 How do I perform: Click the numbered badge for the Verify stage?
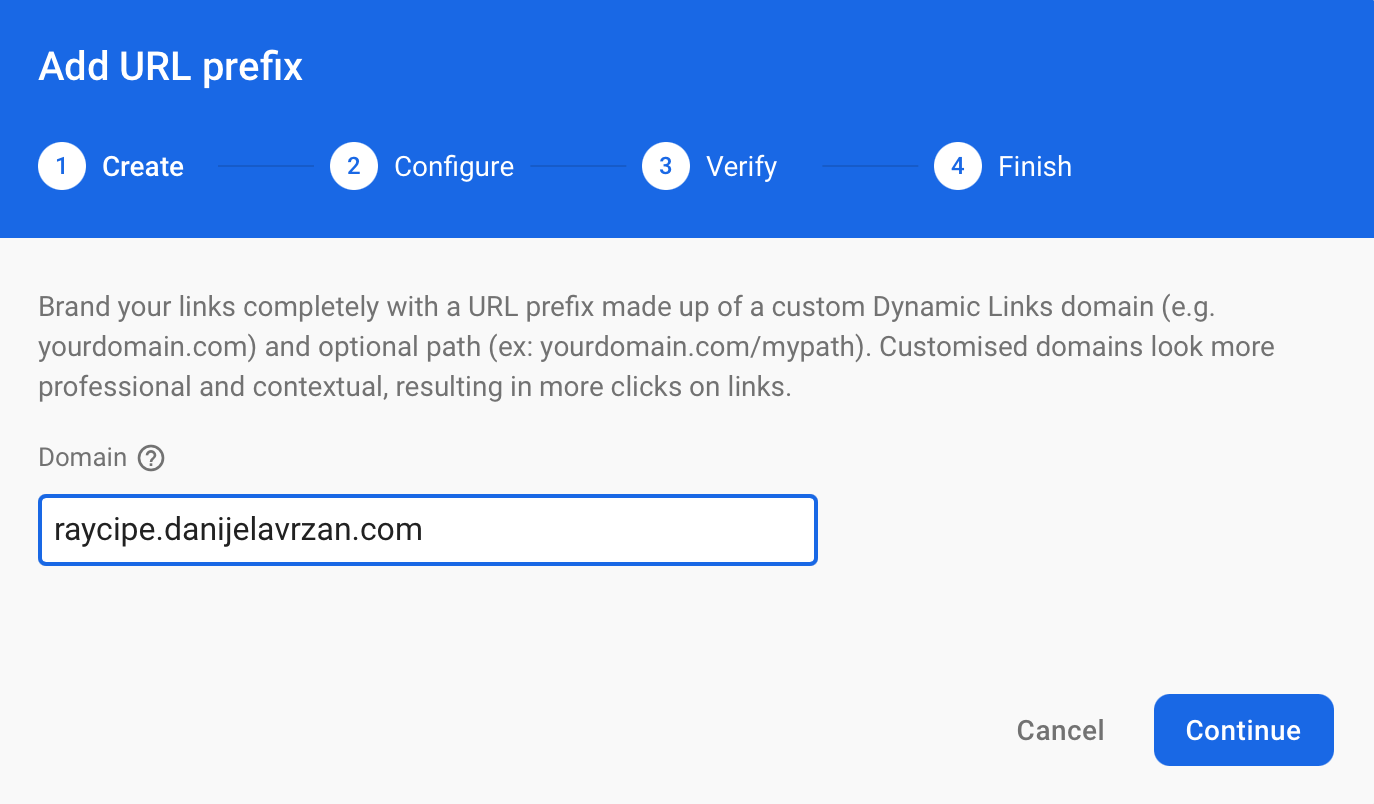(x=665, y=166)
